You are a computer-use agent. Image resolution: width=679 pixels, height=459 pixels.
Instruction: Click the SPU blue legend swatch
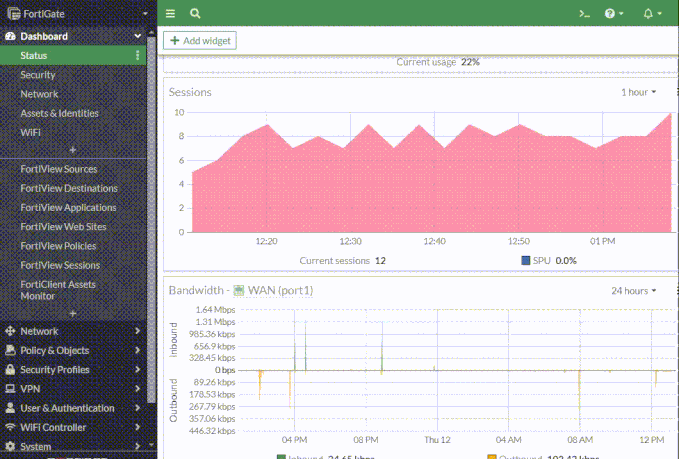tap(525, 260)
